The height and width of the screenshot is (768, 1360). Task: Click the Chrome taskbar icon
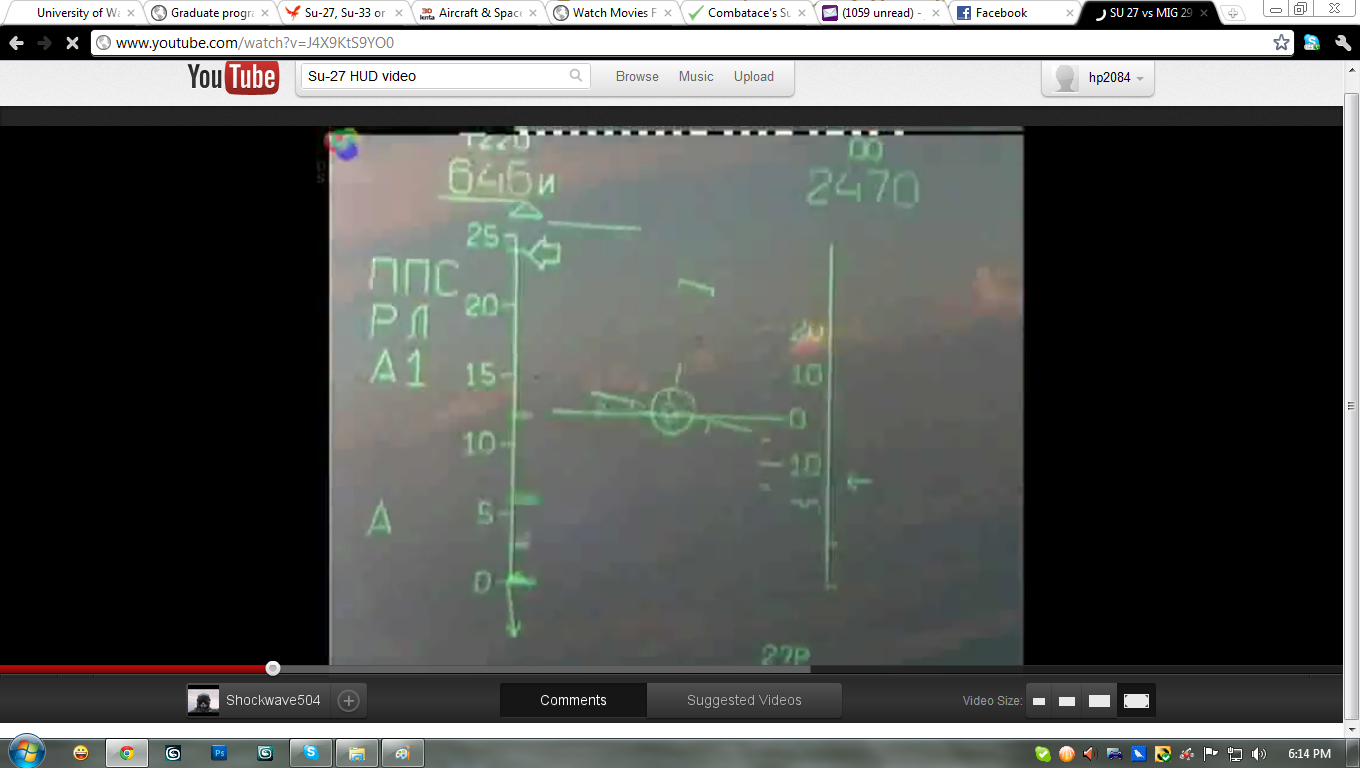coord(127,753)
